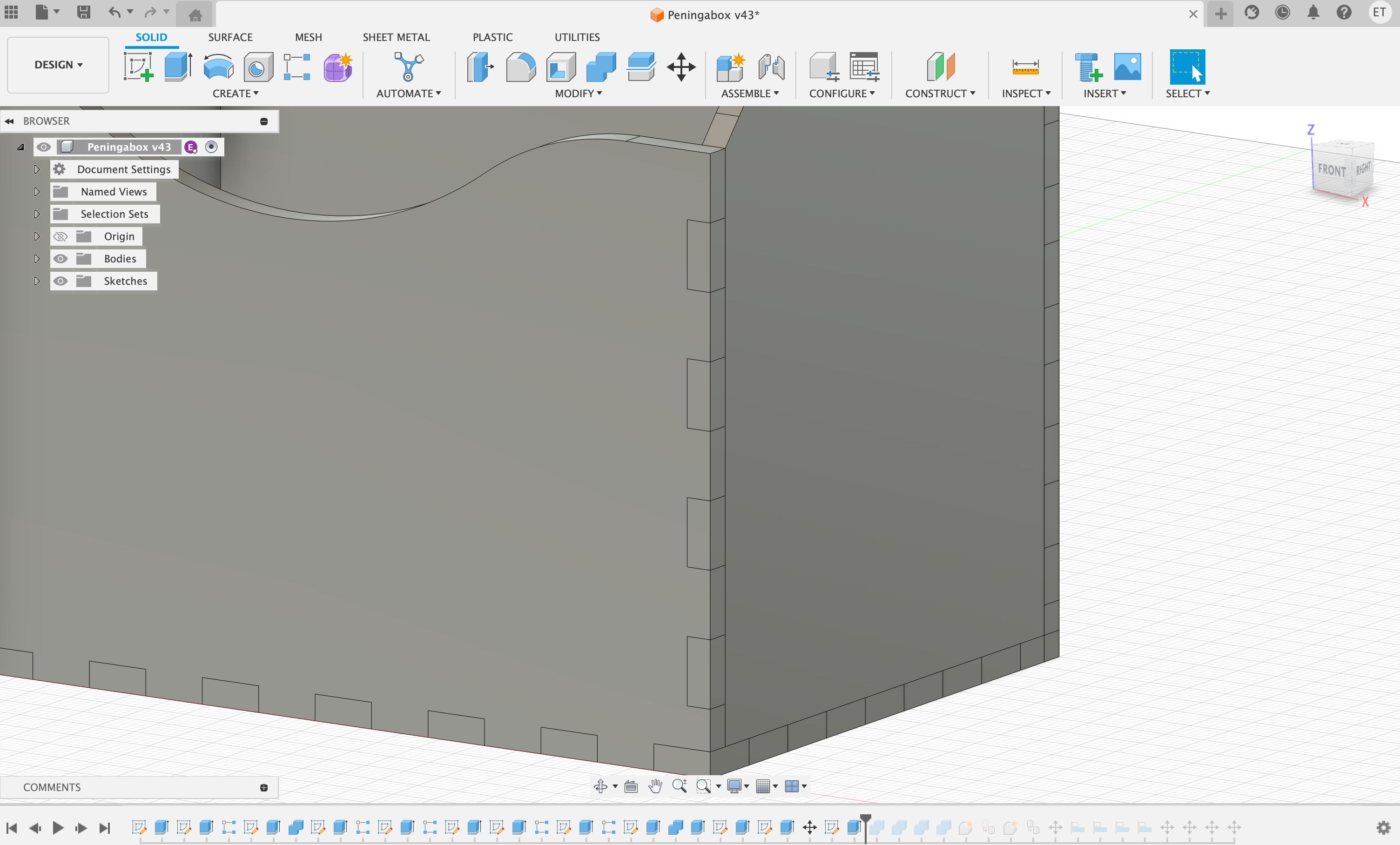This screenshot has height=845, width=1400.
Task: Expand the Sketches folder
Action: coord(37,281)
